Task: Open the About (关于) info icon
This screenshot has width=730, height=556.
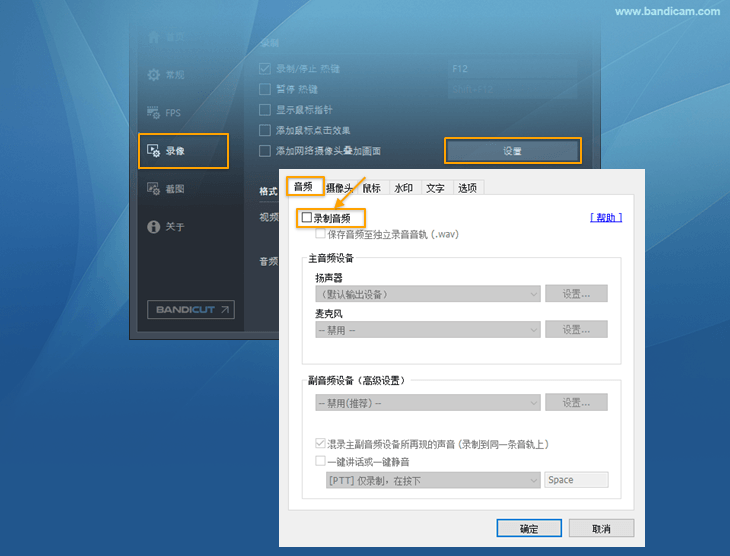Action: 154,227
